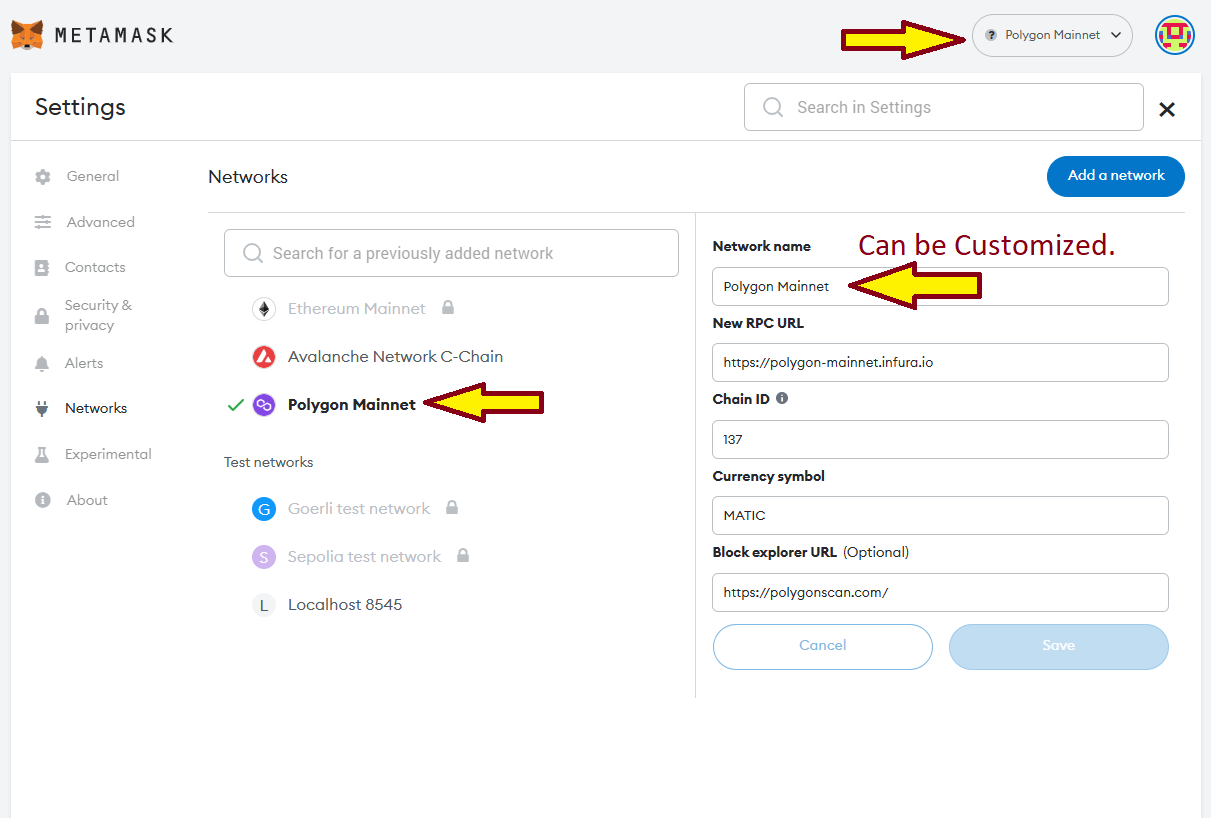Open the About settings tab
The height and width of the screenshot is (818, 1211).
[86, 500]
